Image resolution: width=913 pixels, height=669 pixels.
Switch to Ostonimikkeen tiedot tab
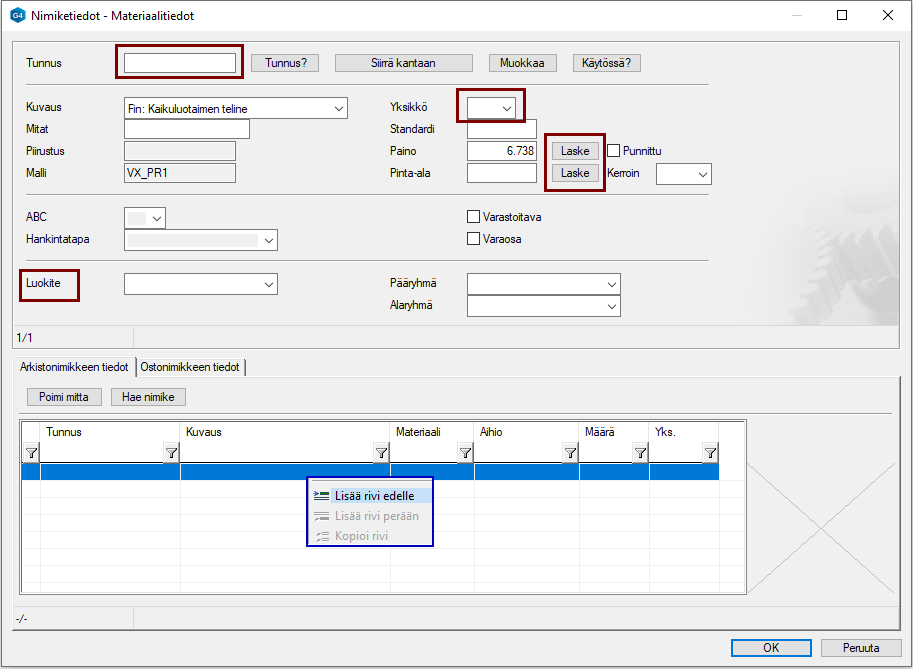tap(190, 367)
